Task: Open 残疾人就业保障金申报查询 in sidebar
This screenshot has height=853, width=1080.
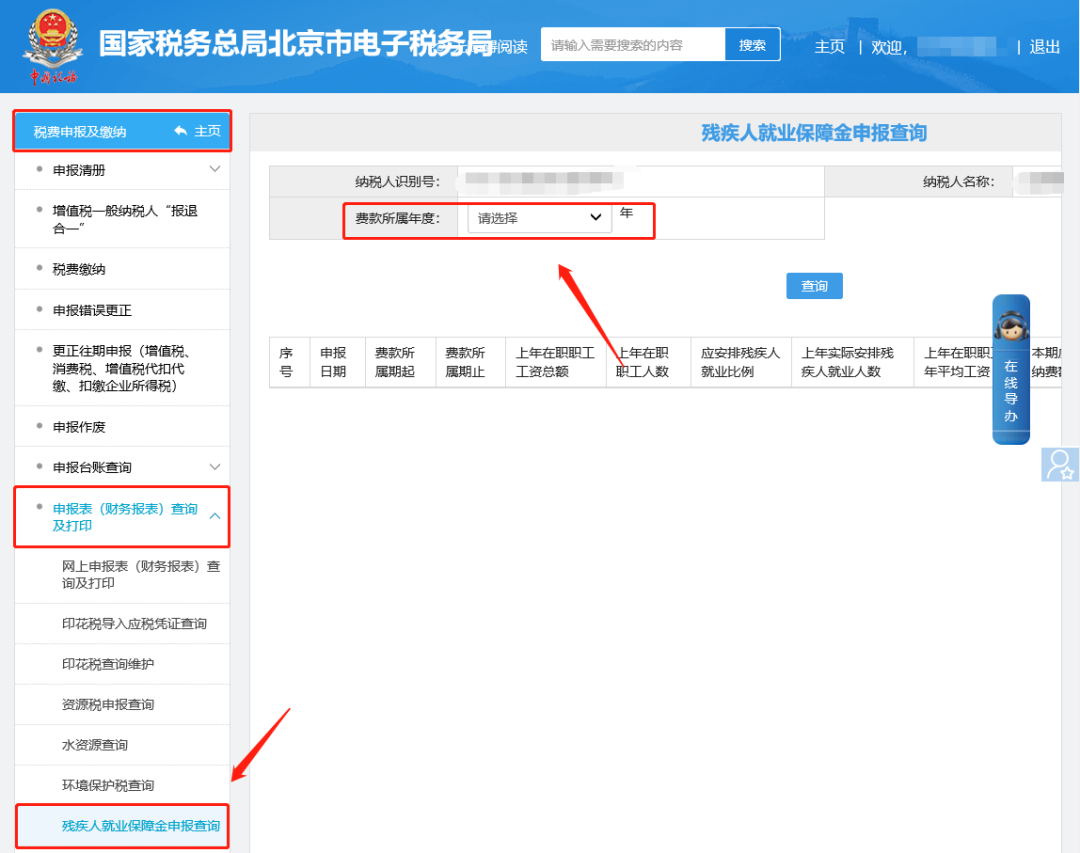Action: (141, 826)
